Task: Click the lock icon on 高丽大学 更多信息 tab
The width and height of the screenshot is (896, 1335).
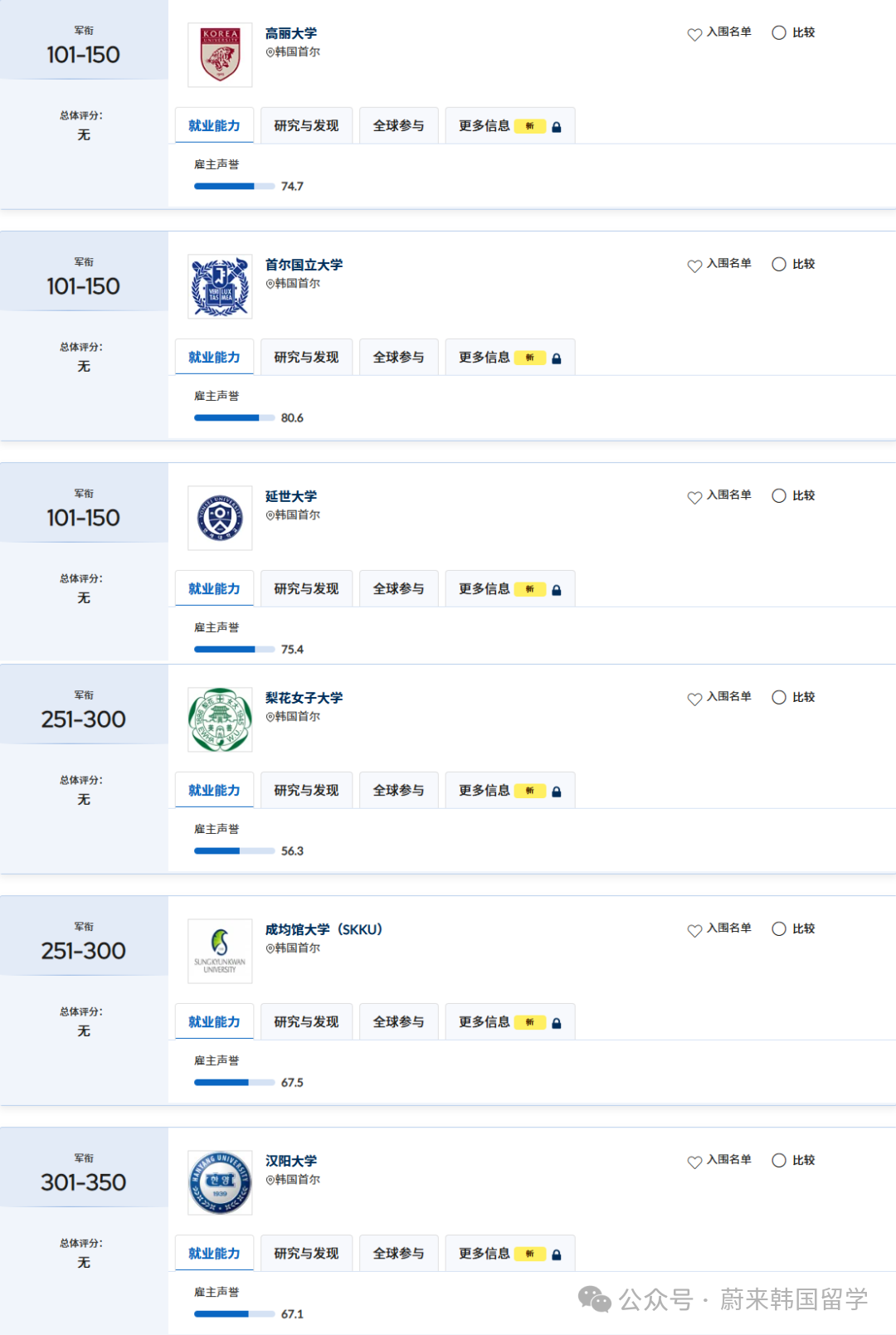Action: click(x=557, y=127)
